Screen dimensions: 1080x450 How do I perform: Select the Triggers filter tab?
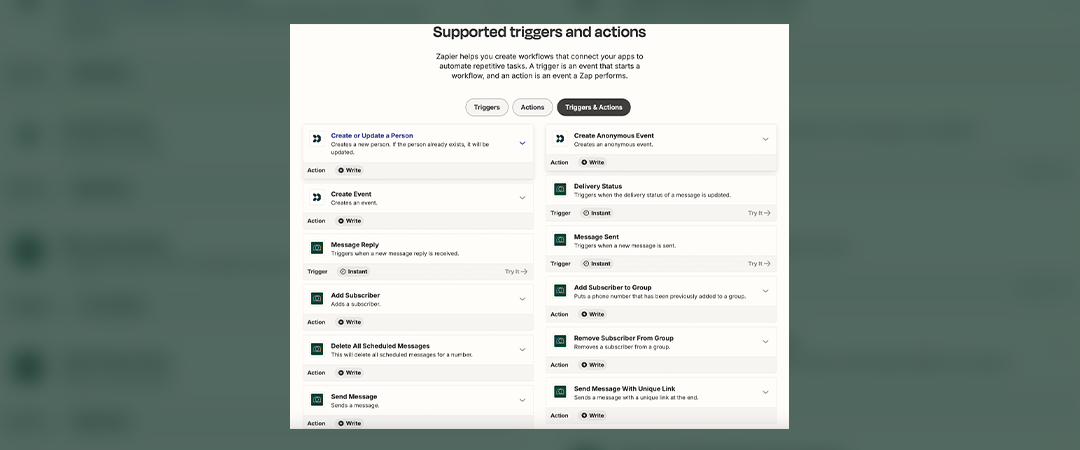(x=487, y=108)
